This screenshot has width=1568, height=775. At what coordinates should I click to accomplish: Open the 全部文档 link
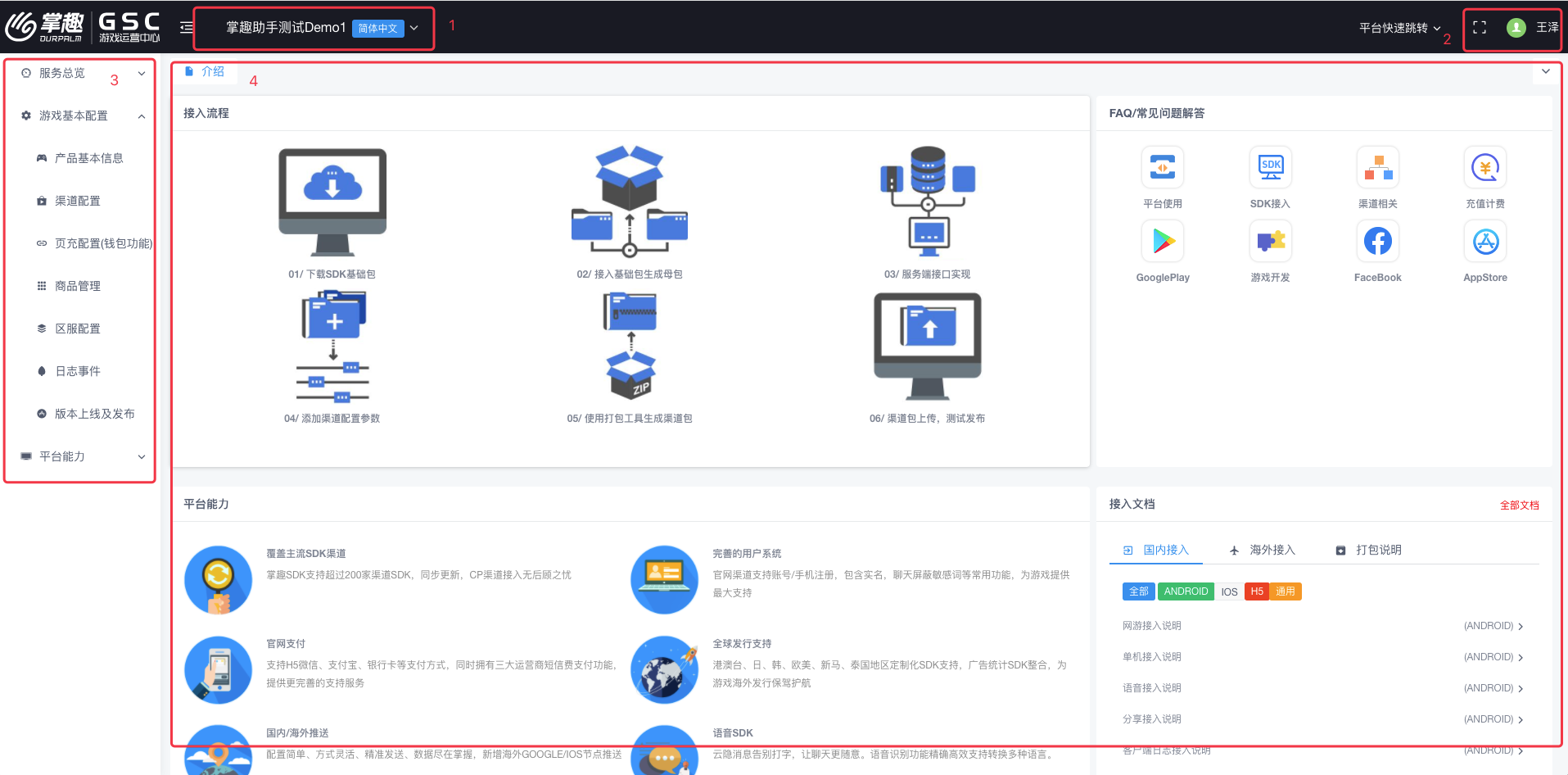1519,505
